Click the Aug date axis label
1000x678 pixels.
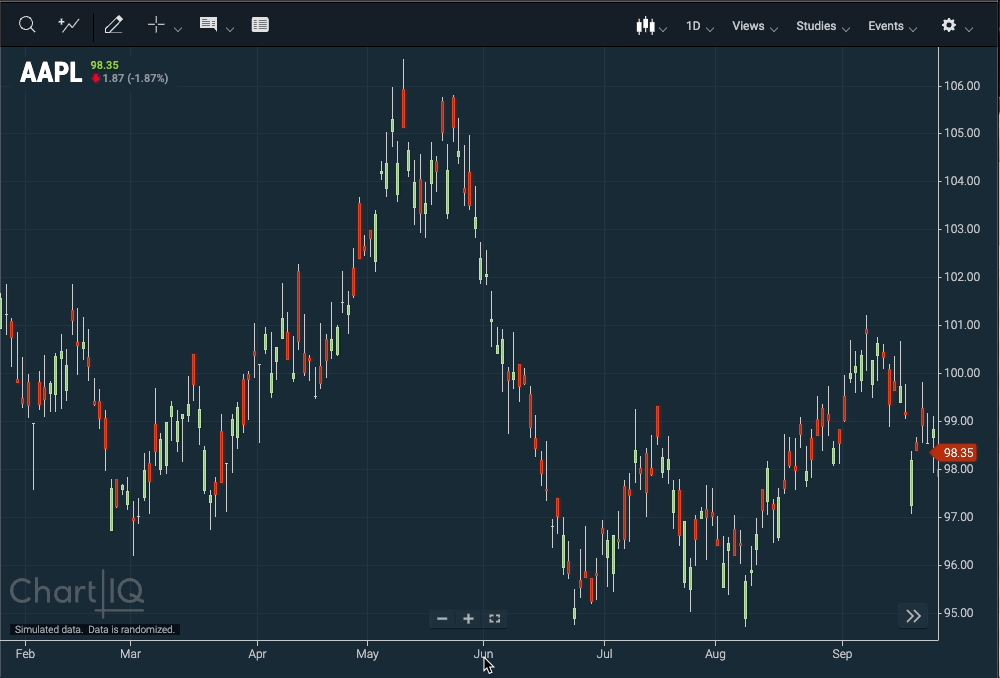(x=716, y=654)
